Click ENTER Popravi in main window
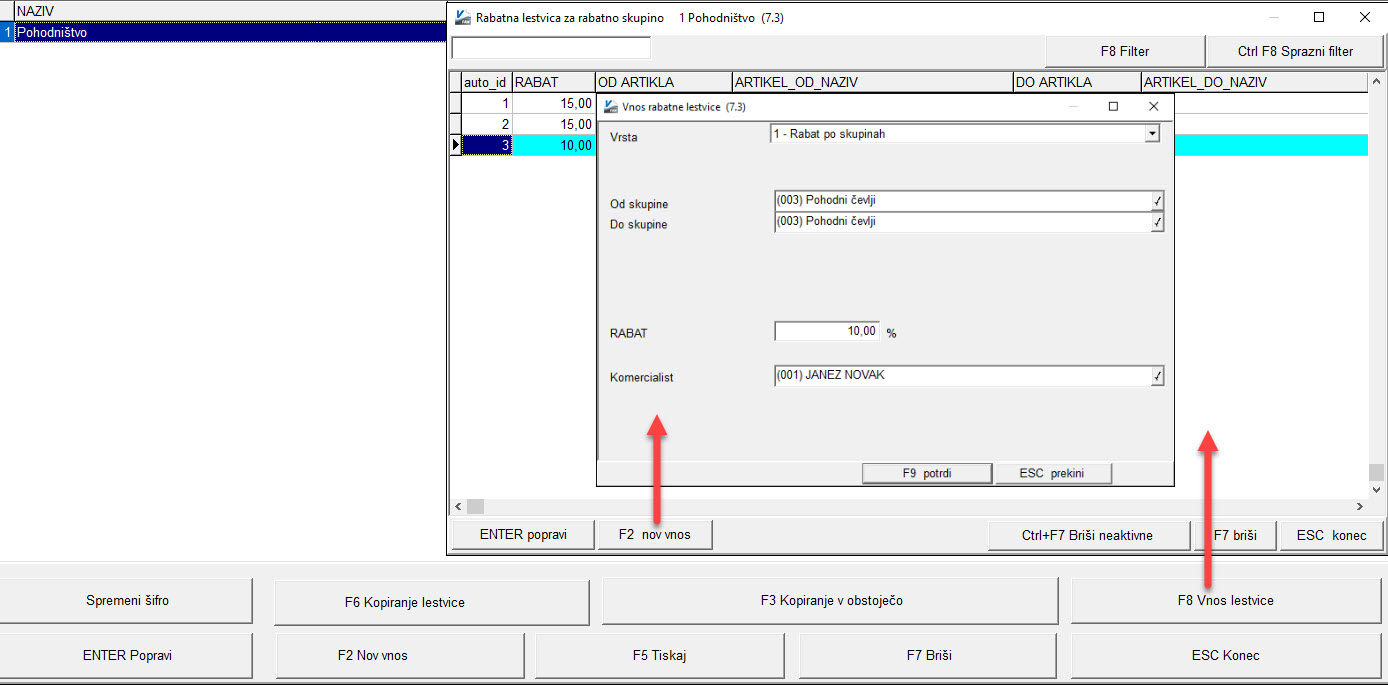This screenshot has height=685, width=1388. (x=127, y=656)
